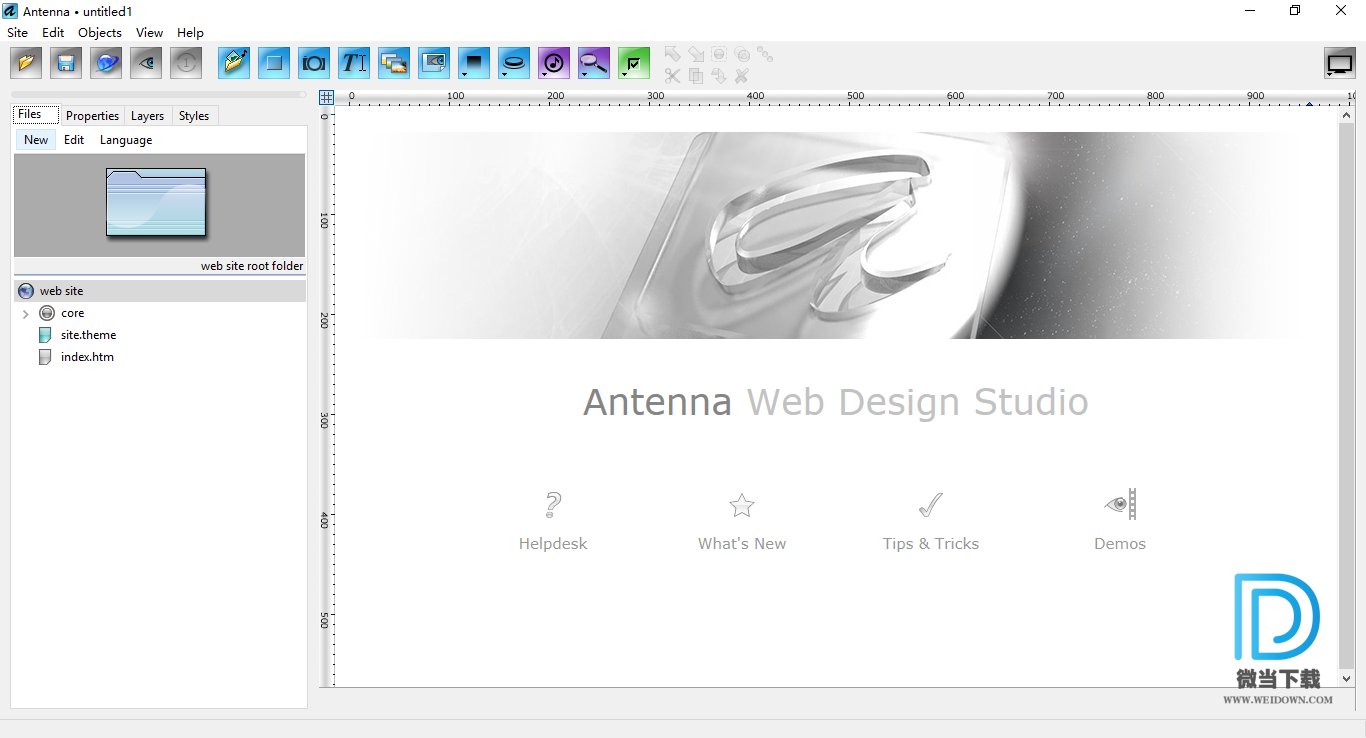Switch to the Styles tab
Viewport: 1366px width, 738px height.
coord(194,116)
